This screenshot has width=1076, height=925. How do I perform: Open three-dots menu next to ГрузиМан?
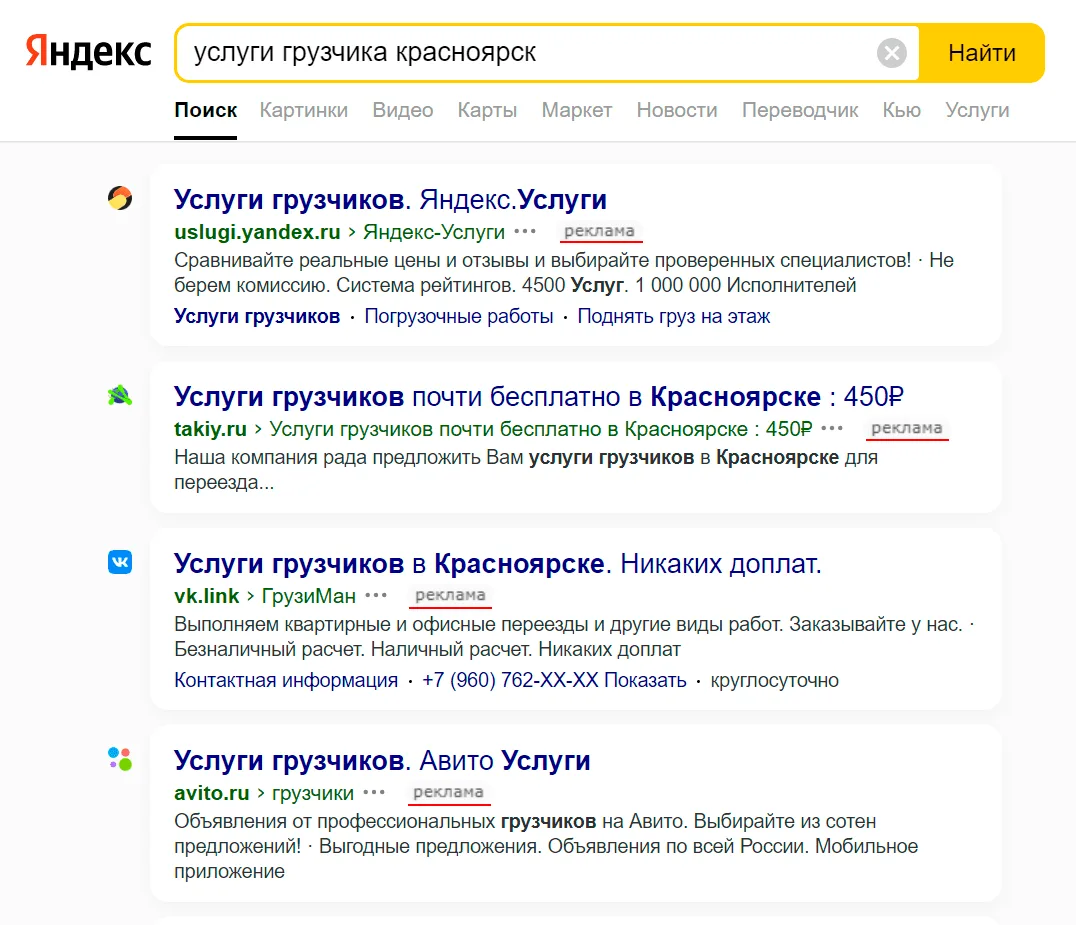coord(376,595)
